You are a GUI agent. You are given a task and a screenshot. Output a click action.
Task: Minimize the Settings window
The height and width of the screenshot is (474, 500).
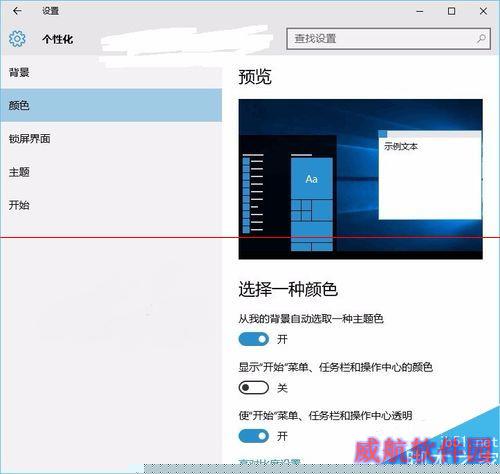click(x=420, y=11)
